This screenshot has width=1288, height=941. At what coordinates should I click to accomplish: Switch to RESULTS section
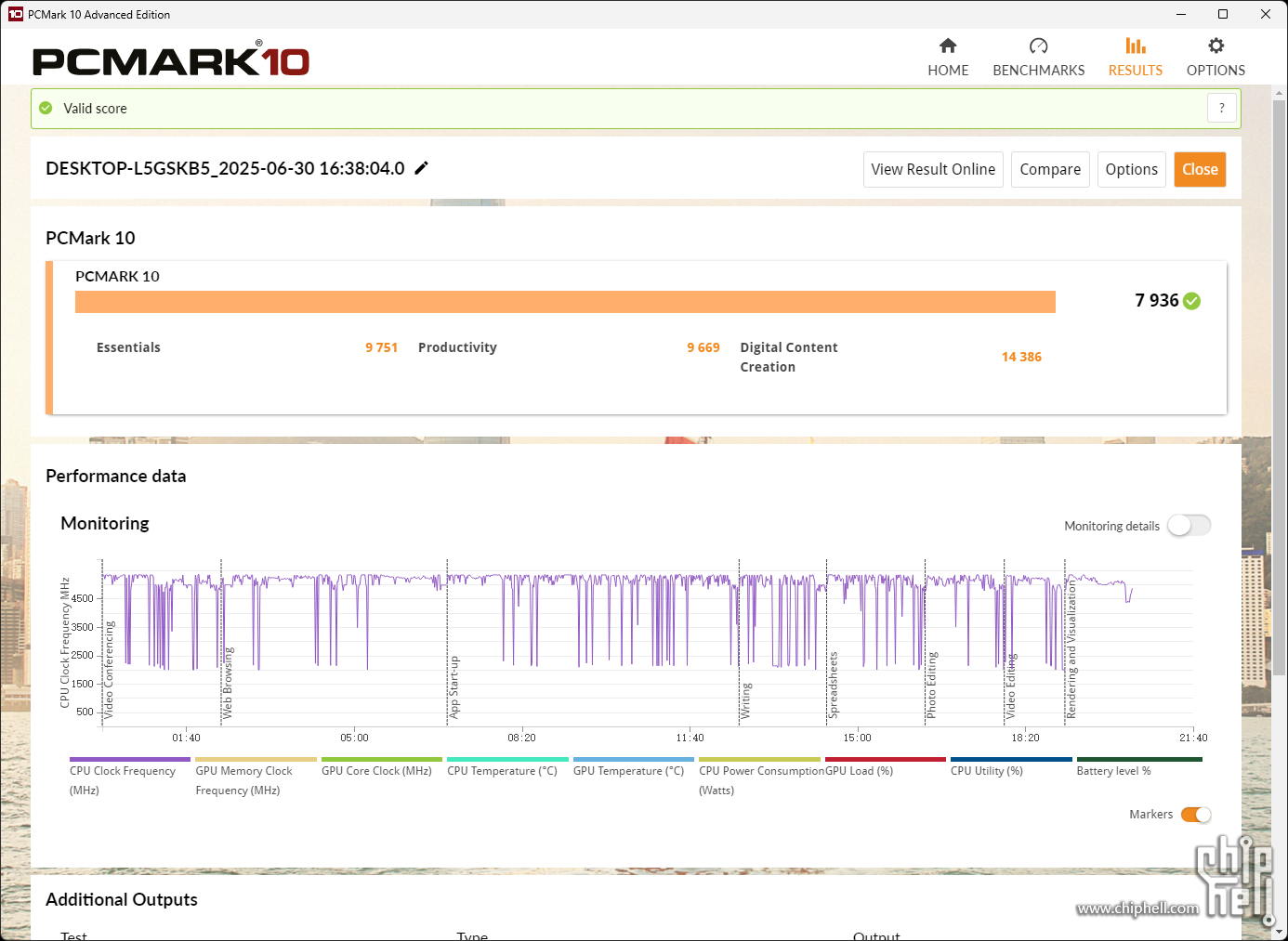tap(1135, 71)
